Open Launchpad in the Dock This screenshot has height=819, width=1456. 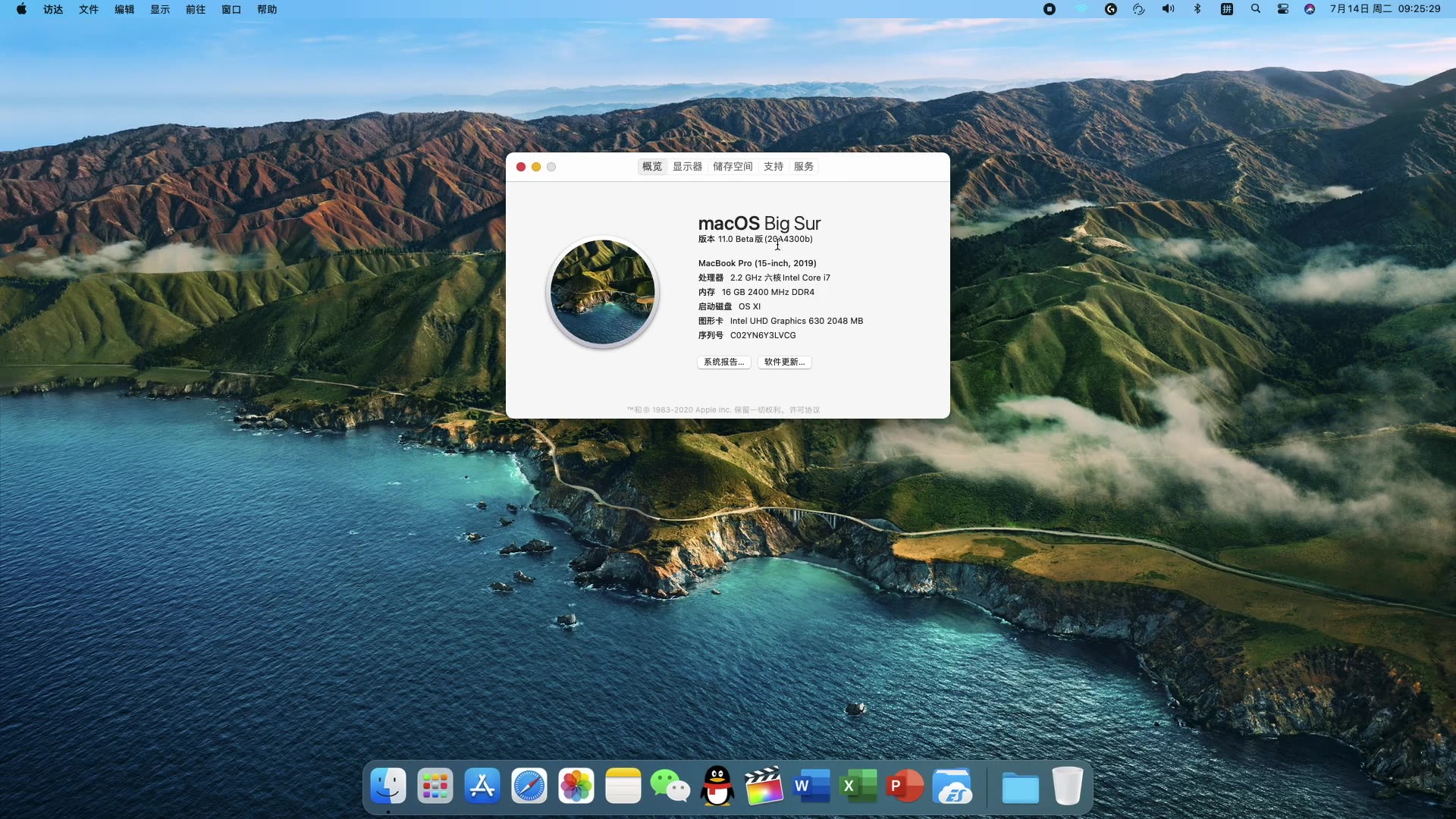435,786
